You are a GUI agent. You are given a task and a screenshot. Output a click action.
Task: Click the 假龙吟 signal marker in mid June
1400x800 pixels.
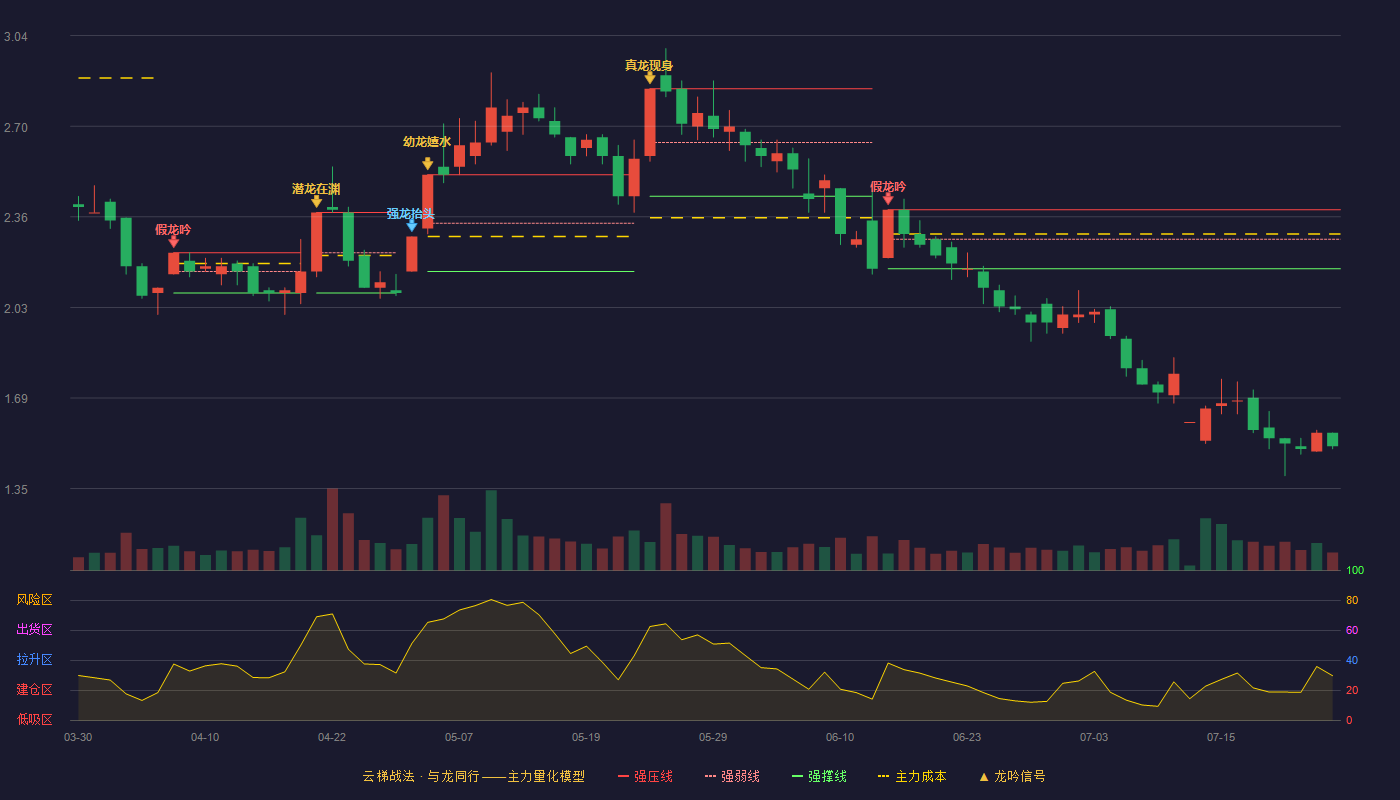[888, 199]
